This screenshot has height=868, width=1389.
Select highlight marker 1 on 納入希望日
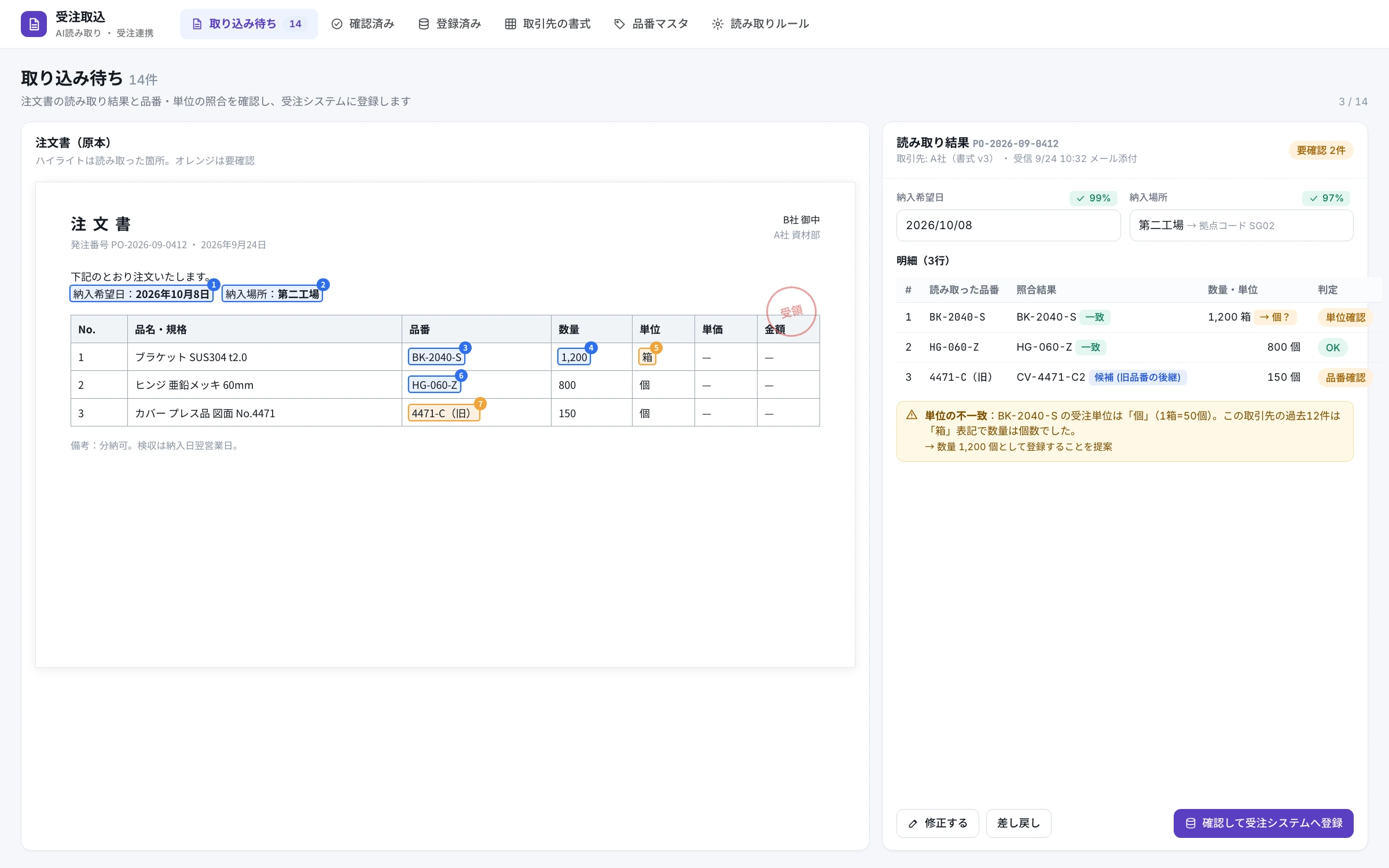(x=214, y=285)
